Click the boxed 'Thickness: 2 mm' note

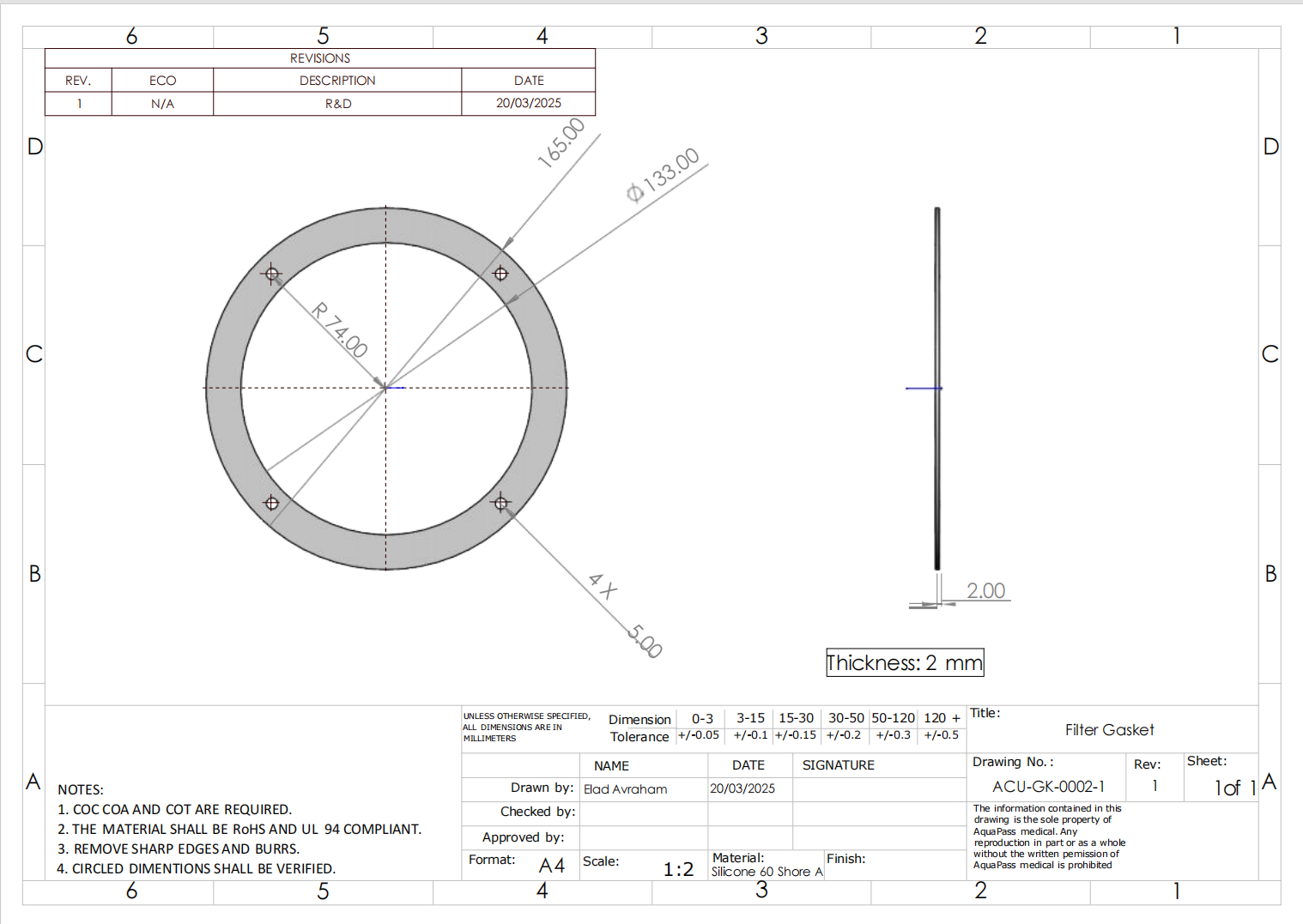coord(905,662)
